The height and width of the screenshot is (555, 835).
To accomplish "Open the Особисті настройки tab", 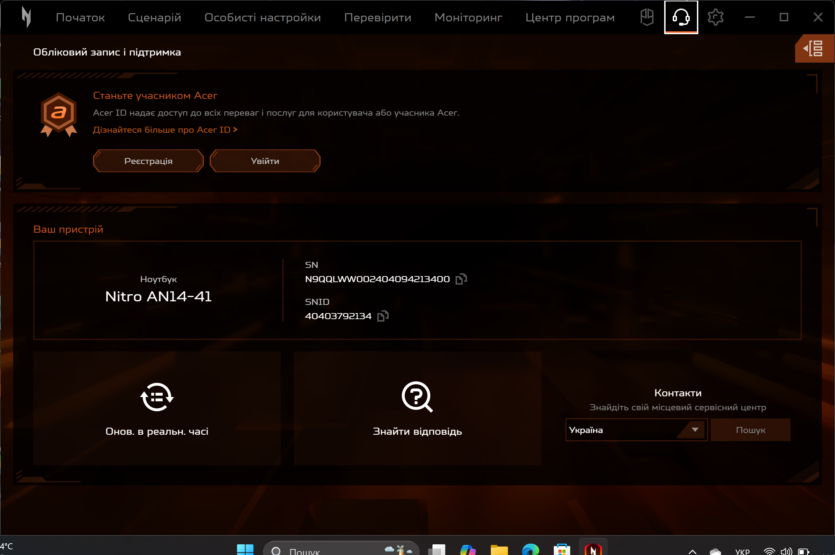I will click(x=263, y=18).
